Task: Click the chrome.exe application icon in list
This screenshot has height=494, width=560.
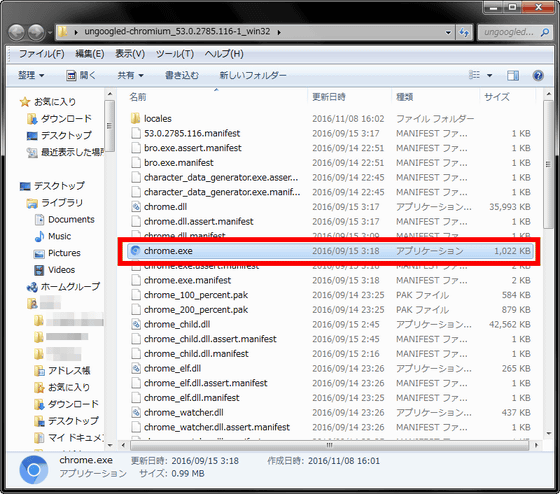Action: pyautogui.click(x=135, y=251)
